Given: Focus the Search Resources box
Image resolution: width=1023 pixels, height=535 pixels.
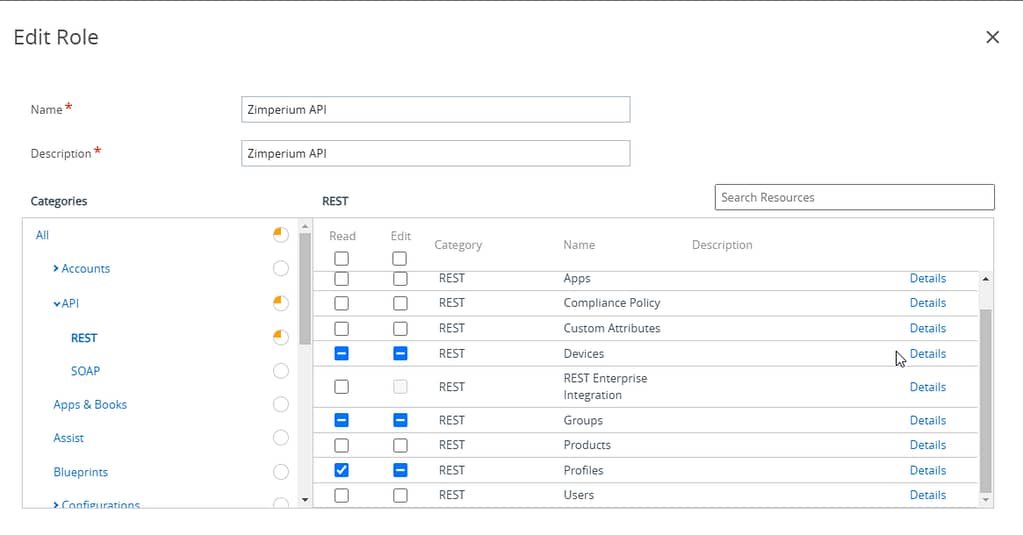Looking at the screenshot, I should point(855,197).
